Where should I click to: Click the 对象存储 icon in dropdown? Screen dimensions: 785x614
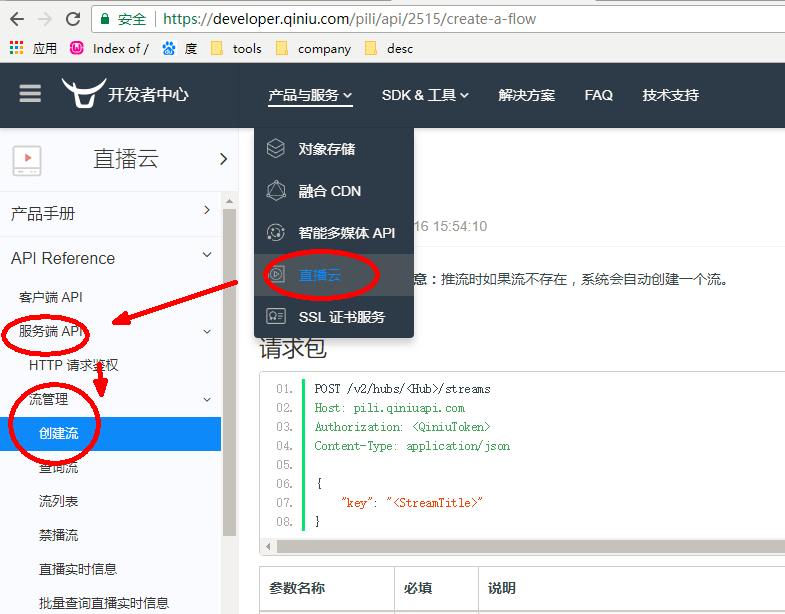click(x=276, y=149)
